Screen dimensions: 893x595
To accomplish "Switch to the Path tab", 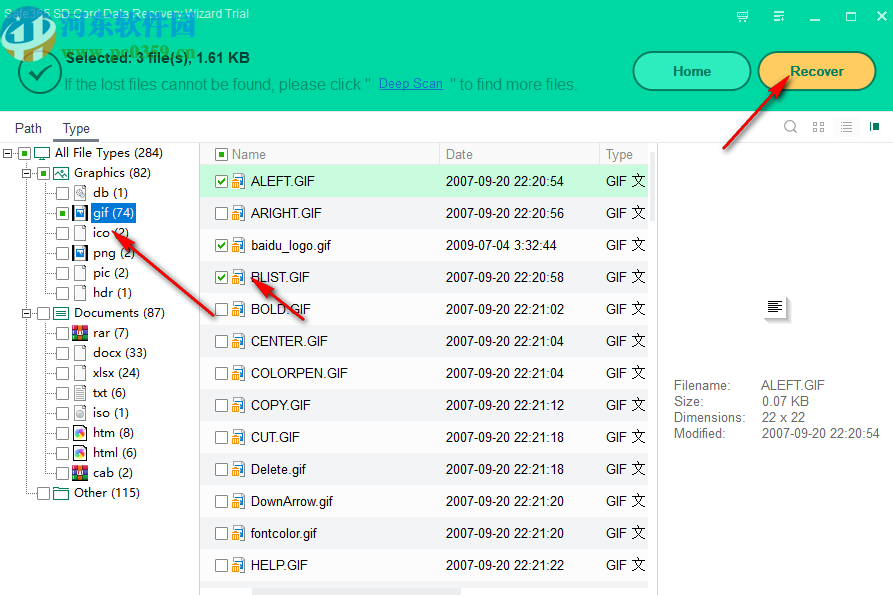I will [28, 128].
